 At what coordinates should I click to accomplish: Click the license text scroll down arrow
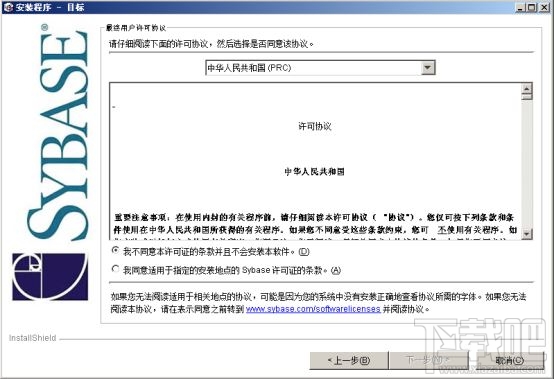coord(526,233)
